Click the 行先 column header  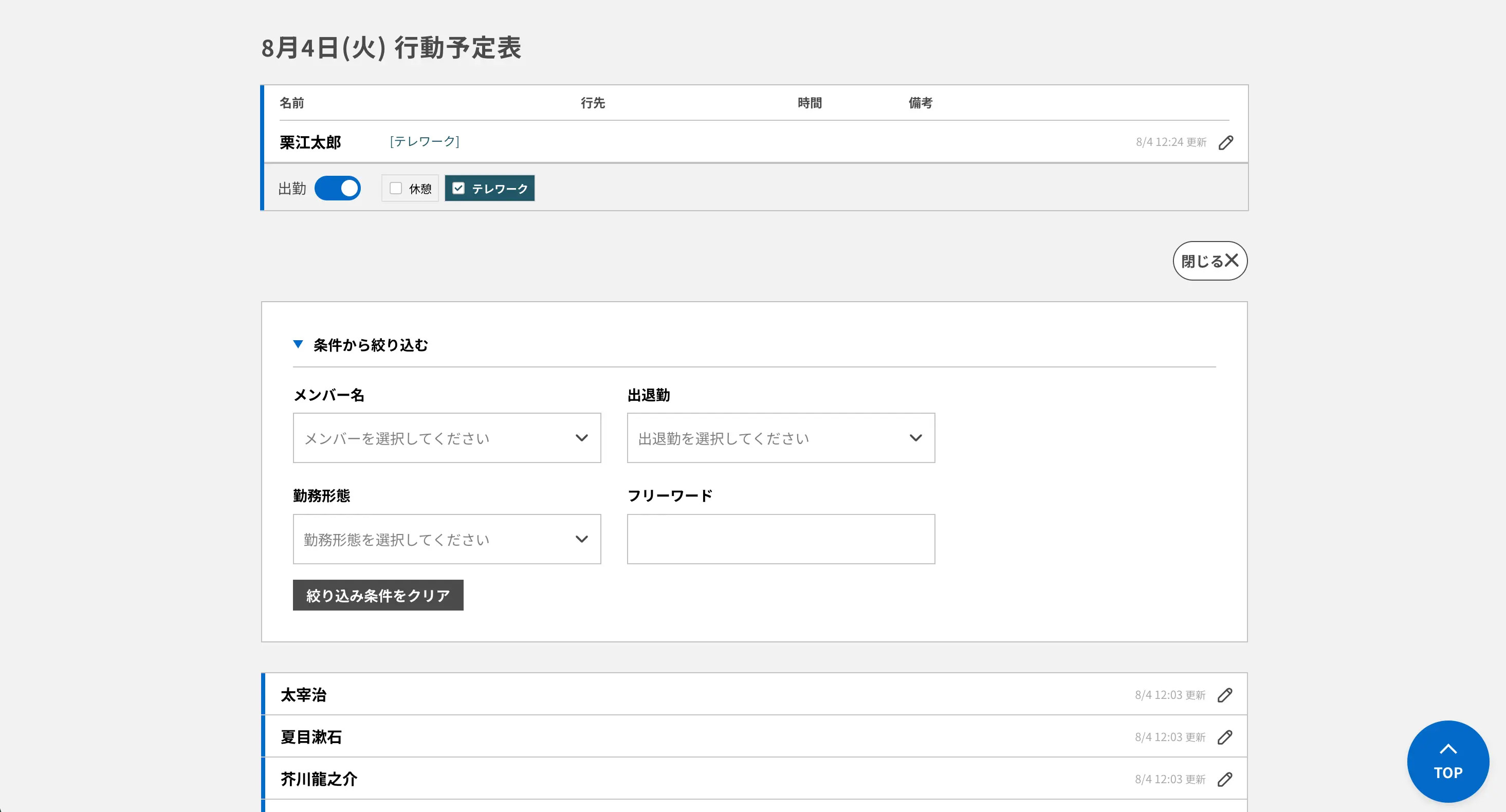[593, 103]
